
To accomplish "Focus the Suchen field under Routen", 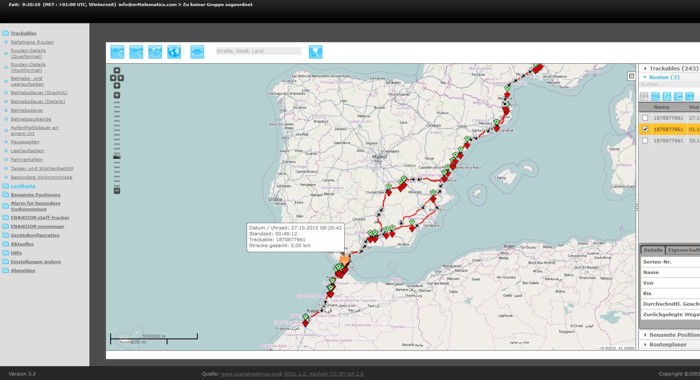I will point(670,84).
